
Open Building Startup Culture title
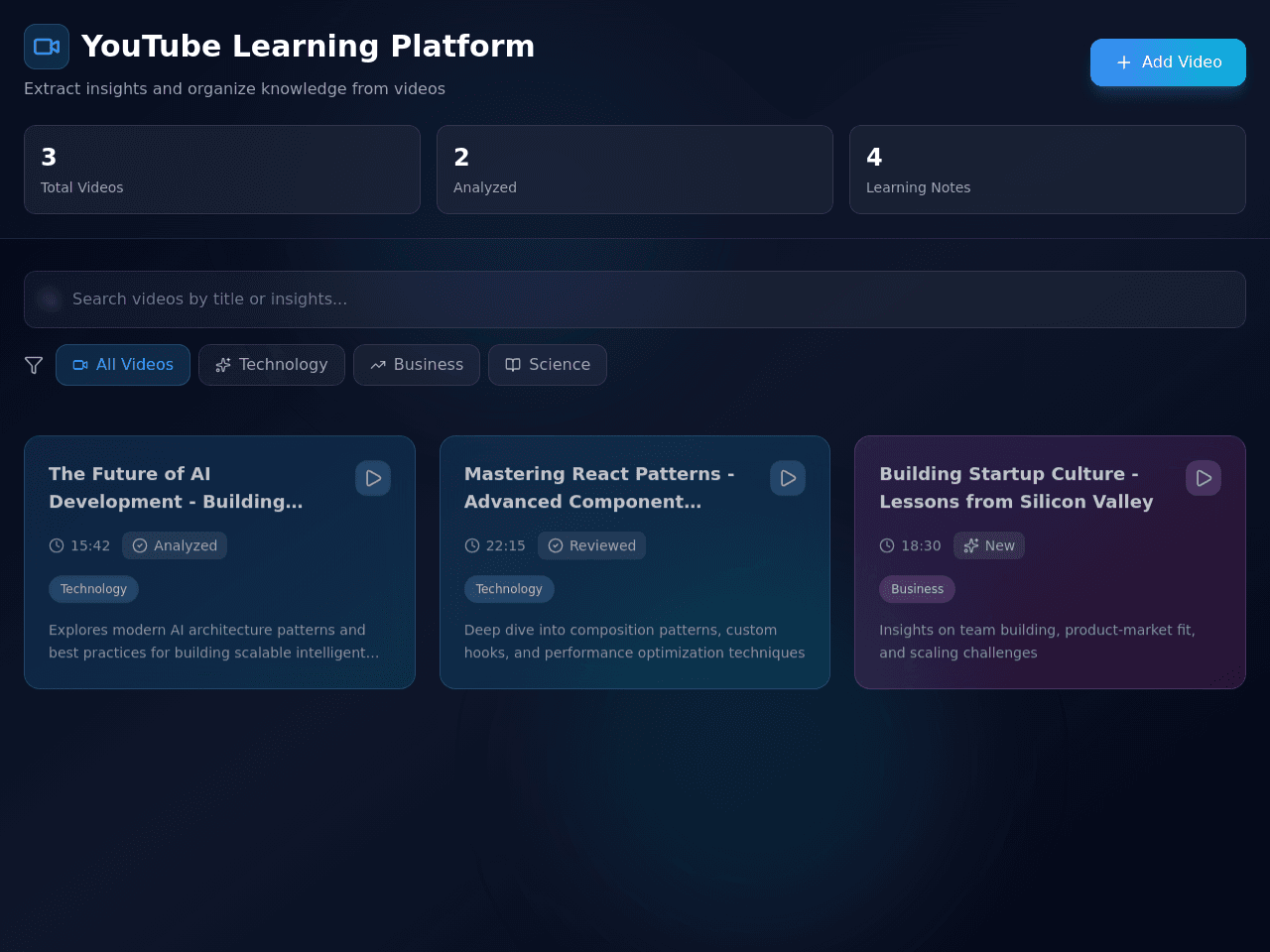1016,488
